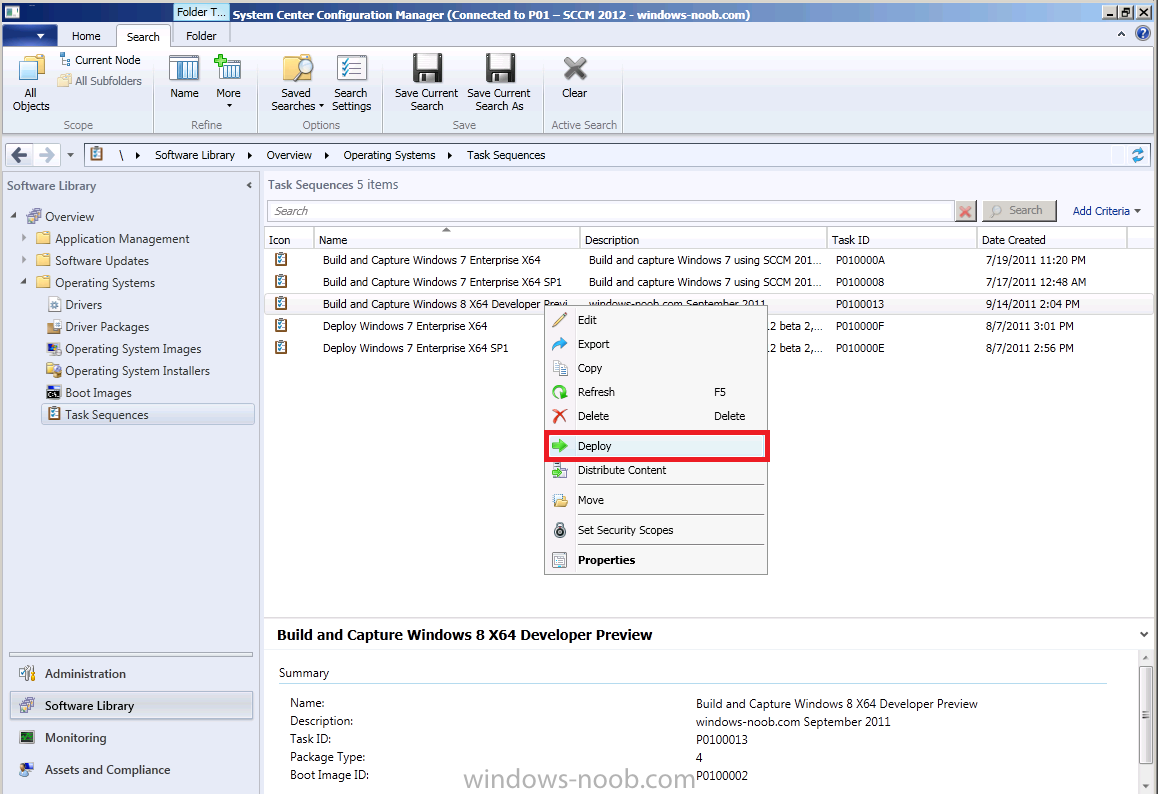Select Task Sequences in the tree
This screenshot has width=1158, height=794.
point(148,414)
